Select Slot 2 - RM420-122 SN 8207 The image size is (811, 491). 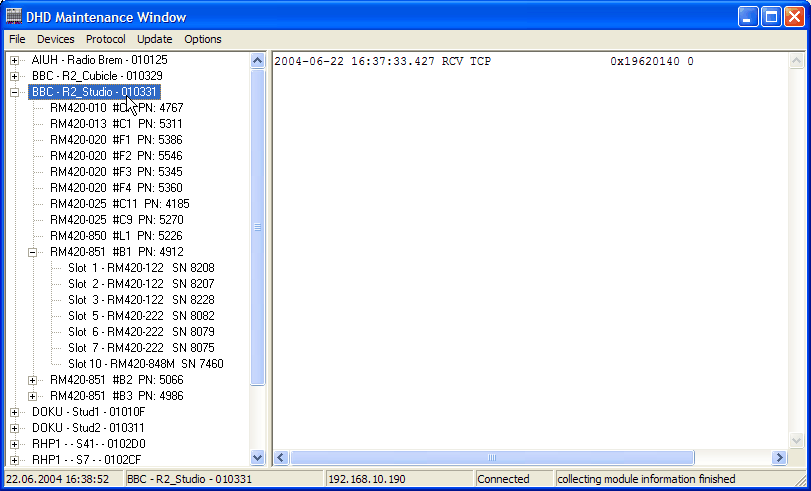pyautogui.click(x=141, y=284)
